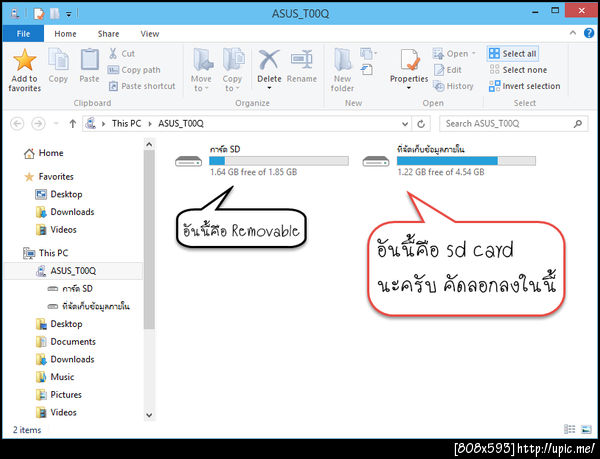Click the Back navigation arrow

pos(17,124)
